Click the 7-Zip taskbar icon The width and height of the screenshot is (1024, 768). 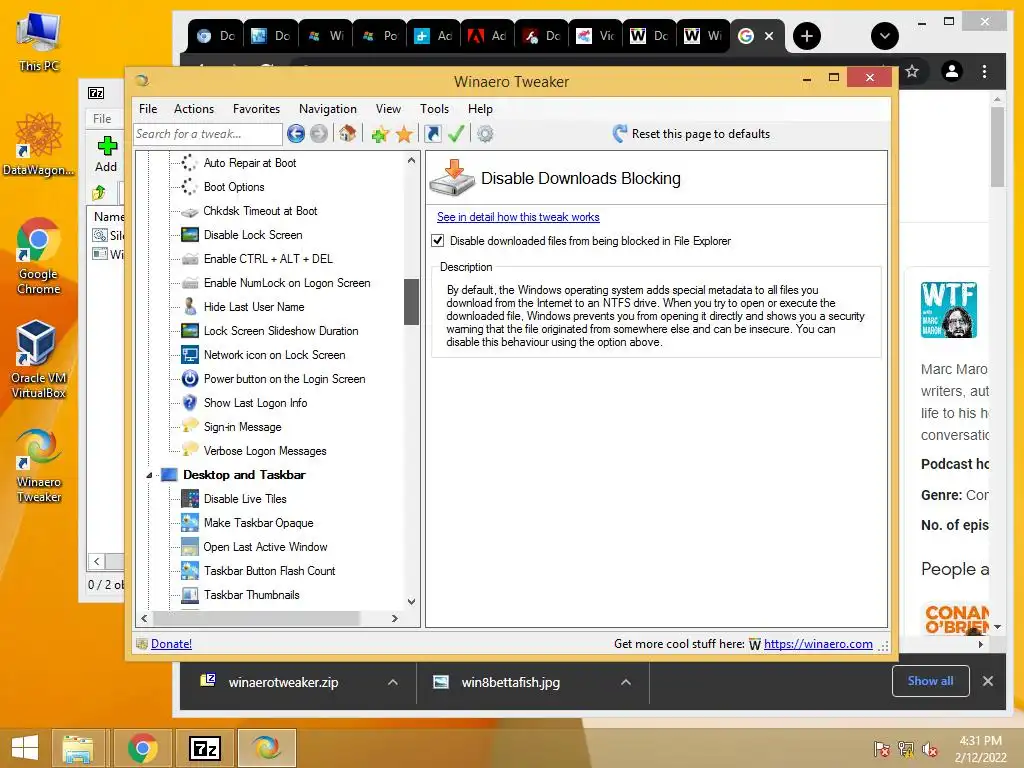point(205,748)
